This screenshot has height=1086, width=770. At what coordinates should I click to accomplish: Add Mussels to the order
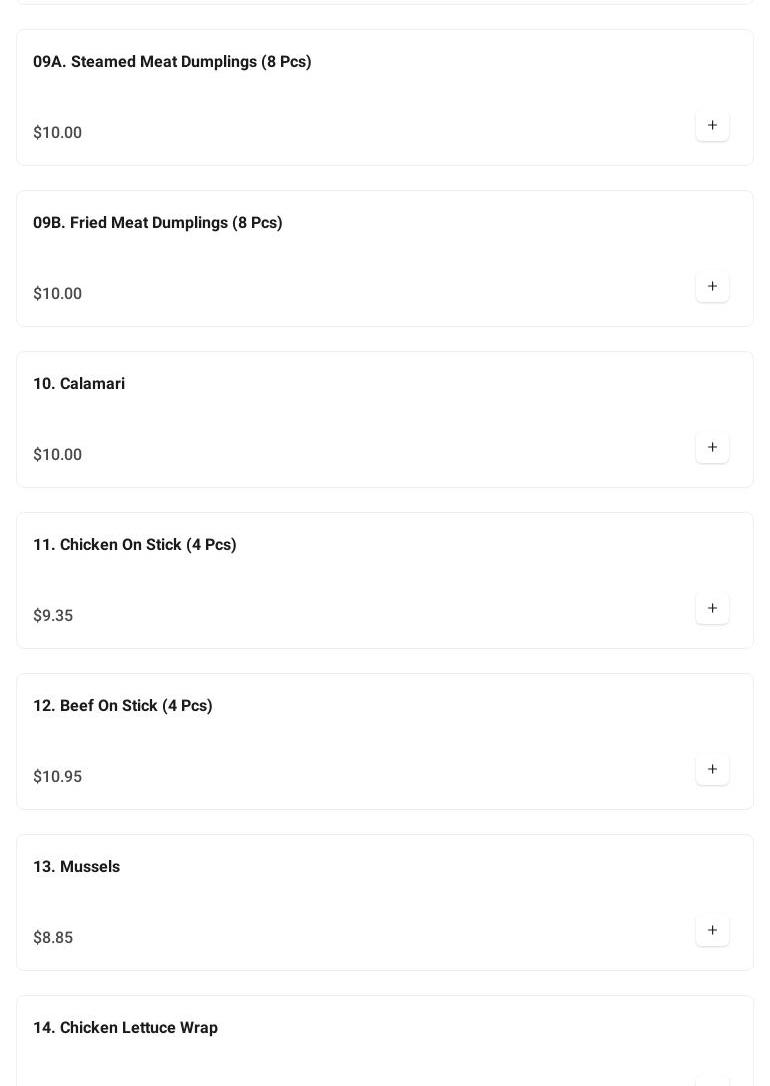(712, 931)
